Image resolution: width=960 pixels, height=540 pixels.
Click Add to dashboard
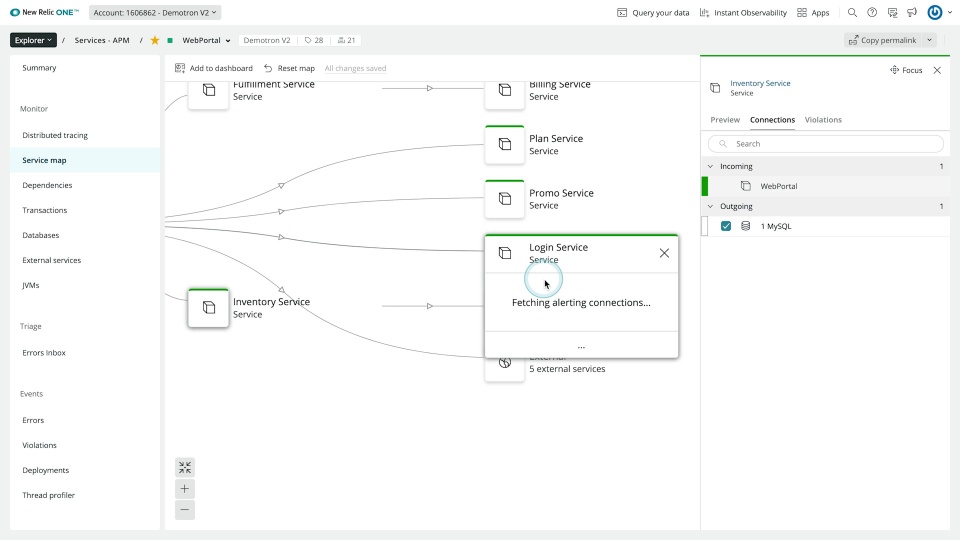(214, 69)
